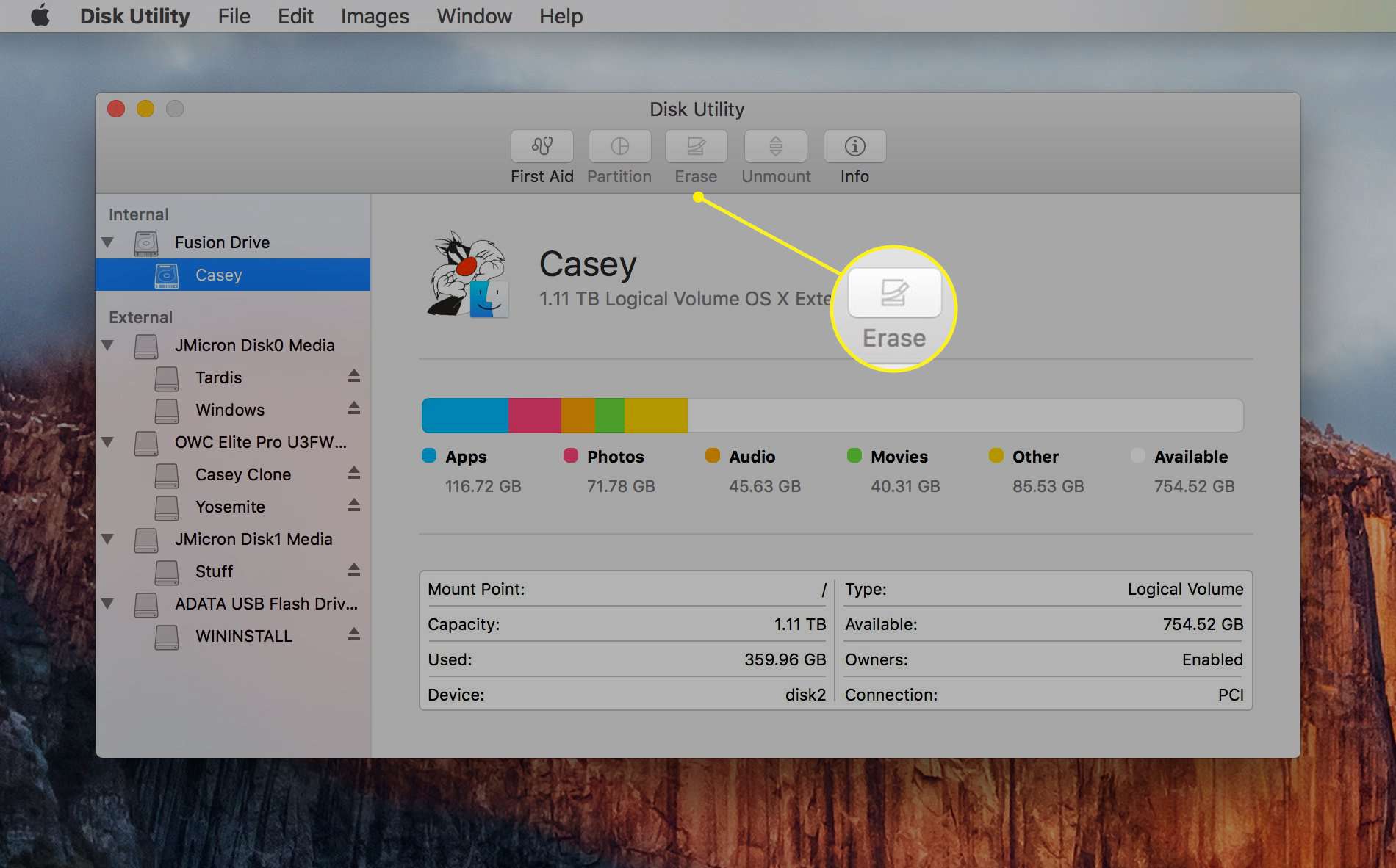Select the Tardis volume name

[x=218, y=377]
